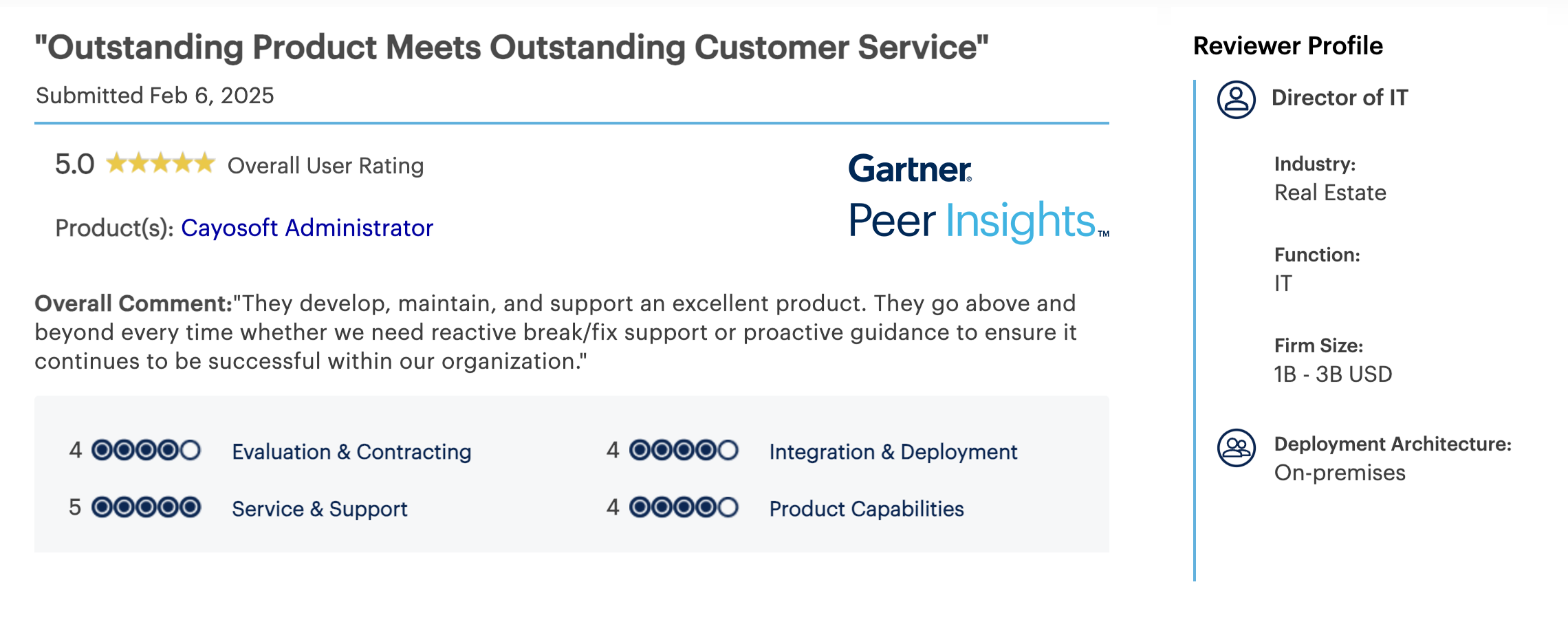Click the Evaluation & Contracting label
The width and height of the screenshot is (1568, 633).
351,452
